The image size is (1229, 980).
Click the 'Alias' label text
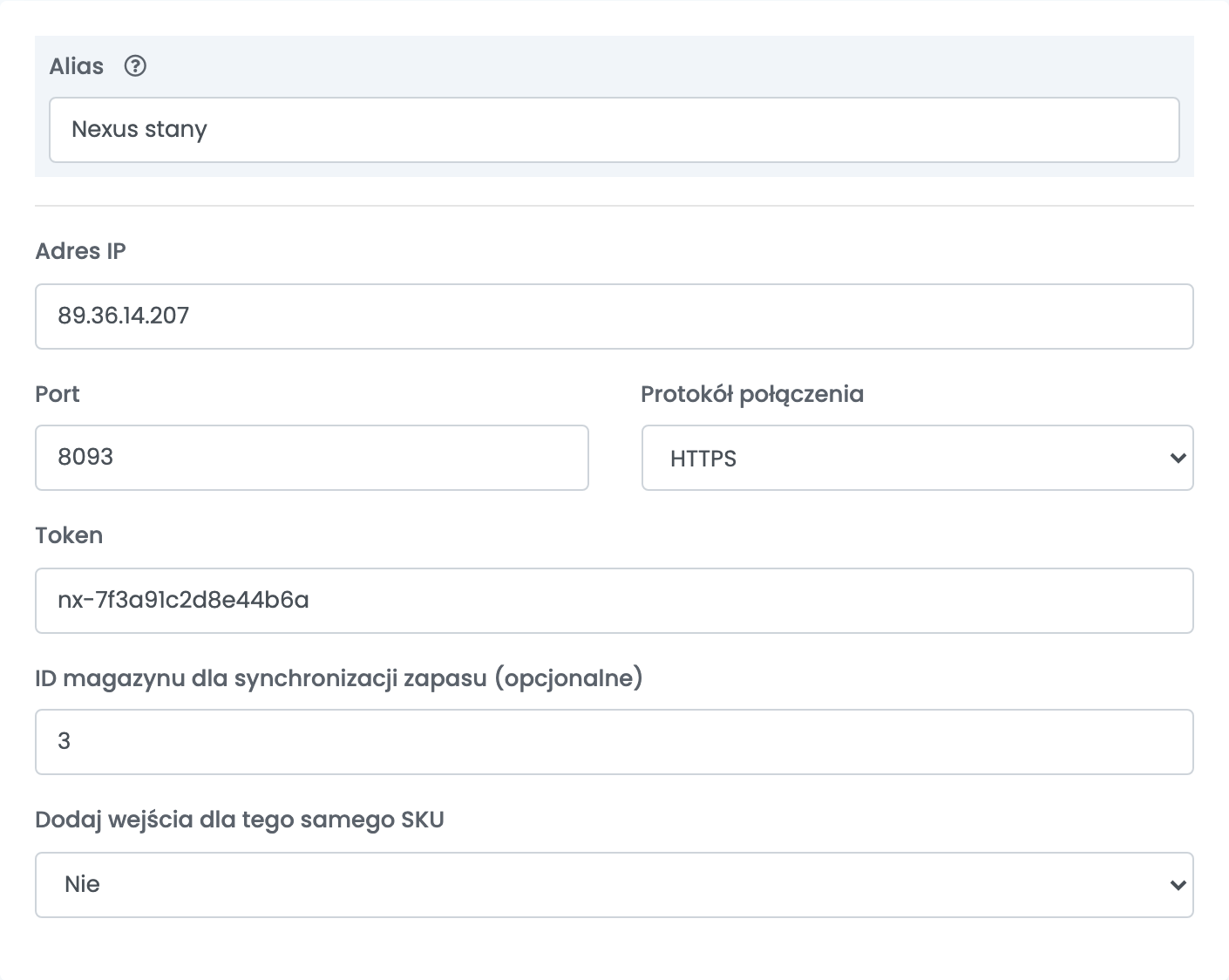[x=77, y=66]
